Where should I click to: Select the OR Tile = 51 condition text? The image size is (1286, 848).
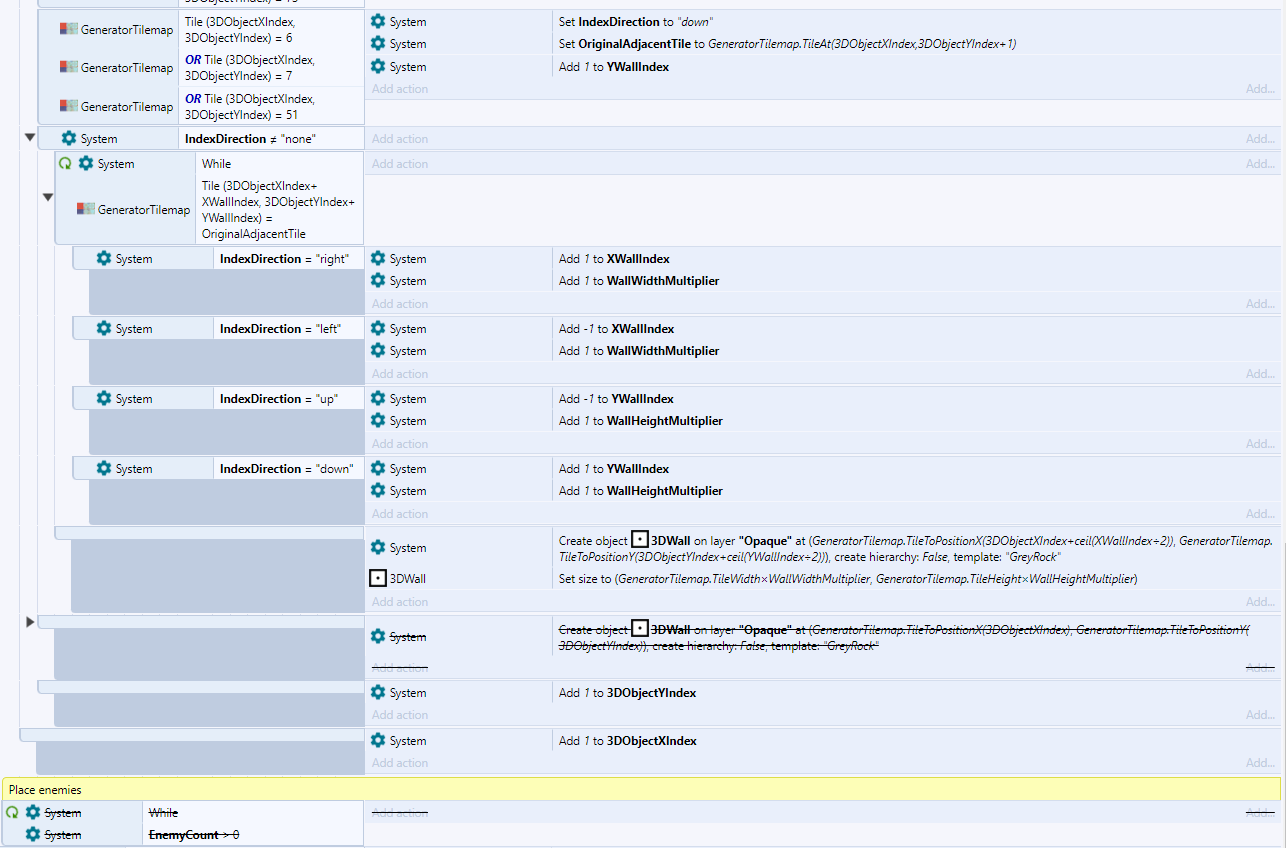[x=250, y=105]
